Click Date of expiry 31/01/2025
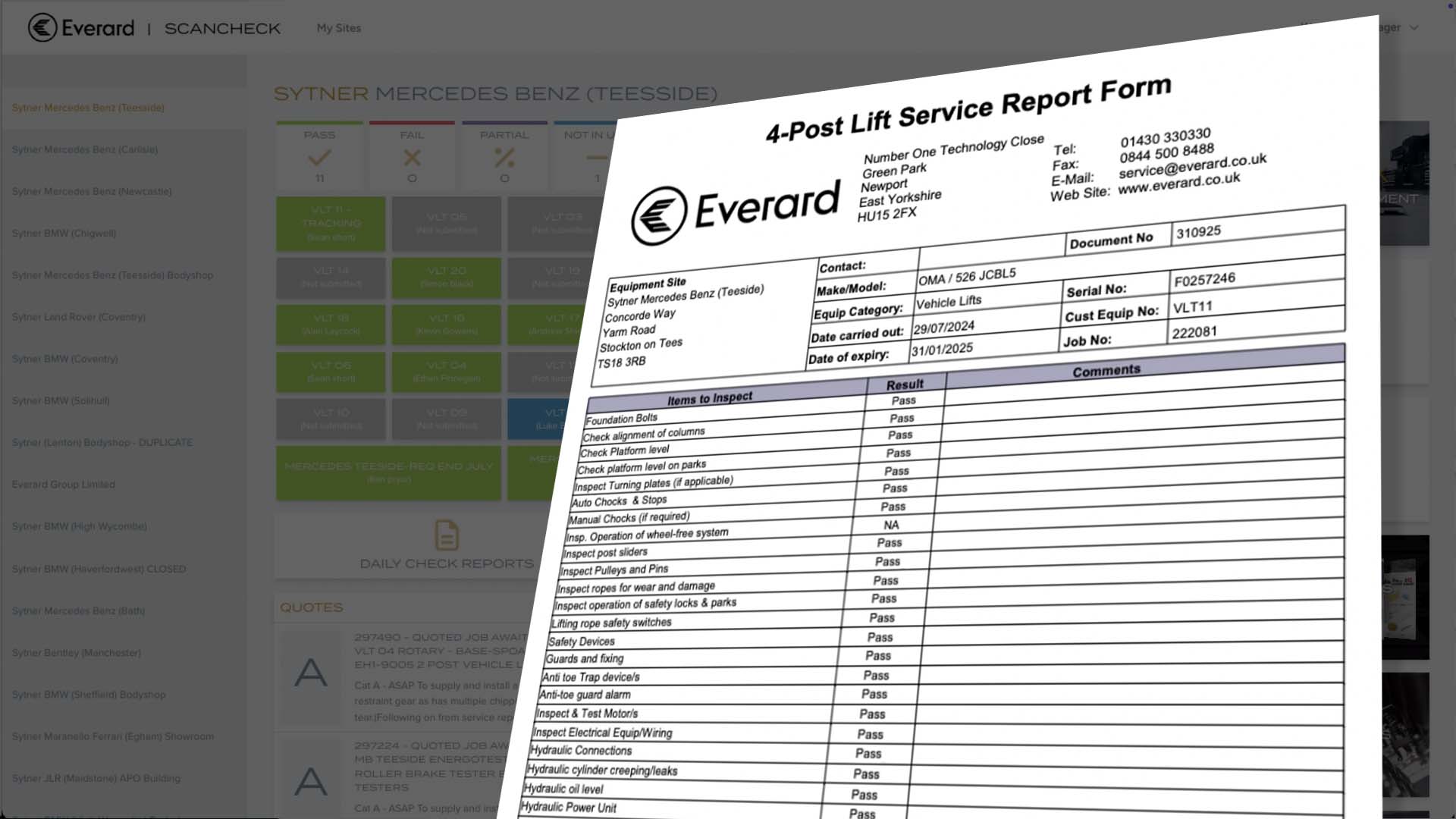1456x819 pixels. click(942, 350)
